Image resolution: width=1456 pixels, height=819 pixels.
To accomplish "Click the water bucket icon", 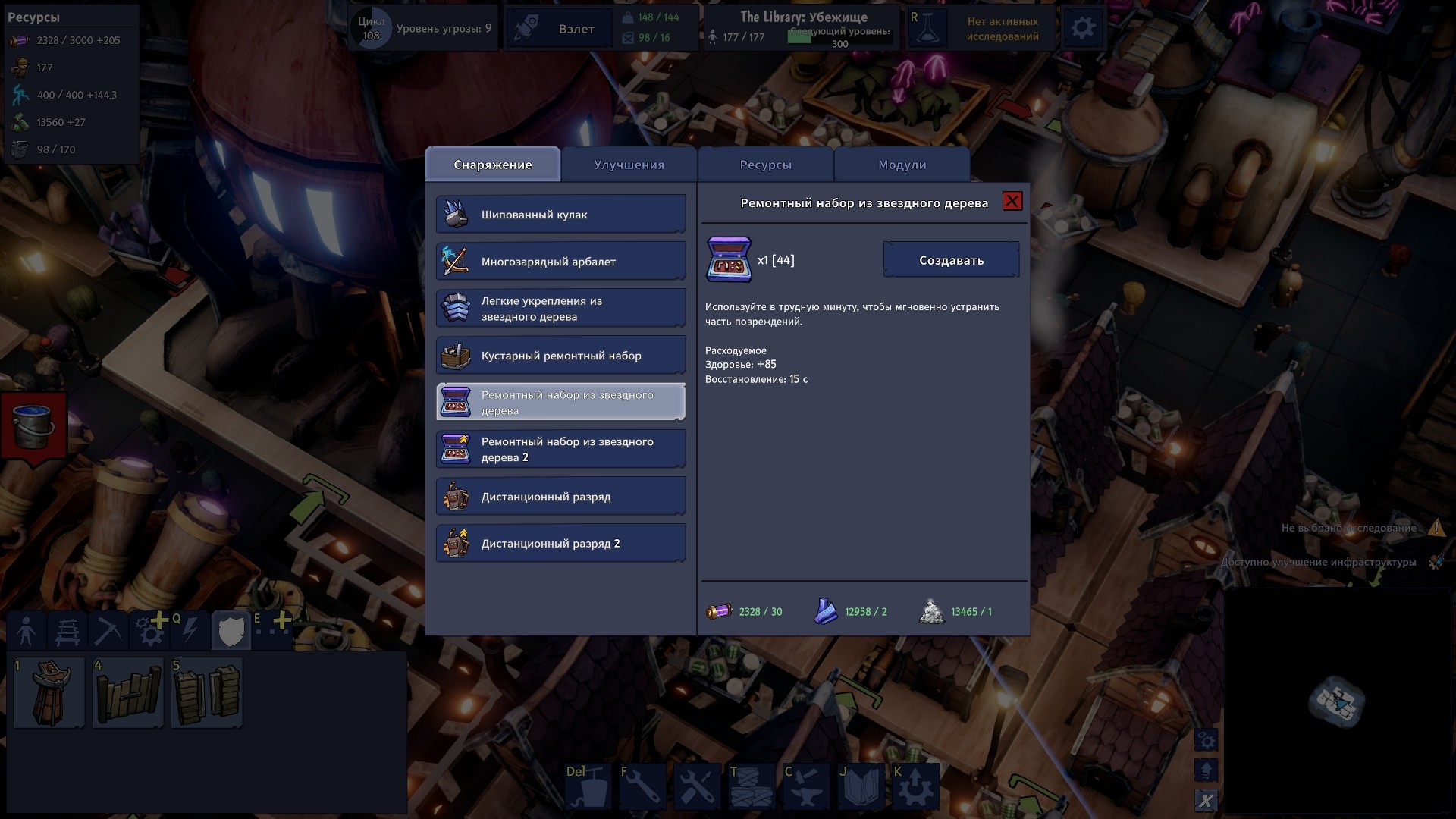I will 33,426.
